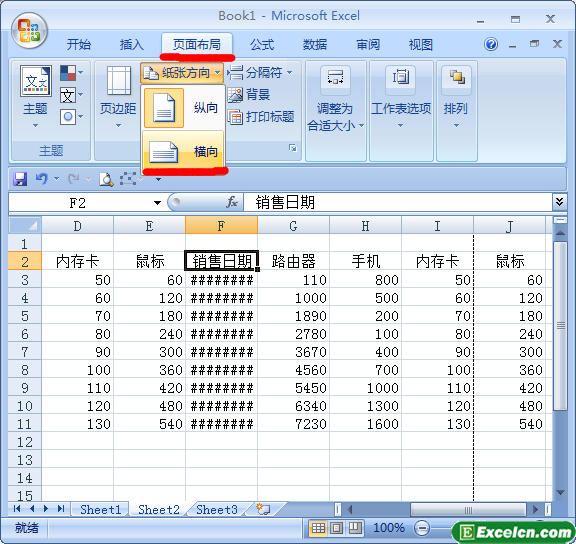Click cell with value 7230
The image size is (576, 544).
(x=293, y=424)
